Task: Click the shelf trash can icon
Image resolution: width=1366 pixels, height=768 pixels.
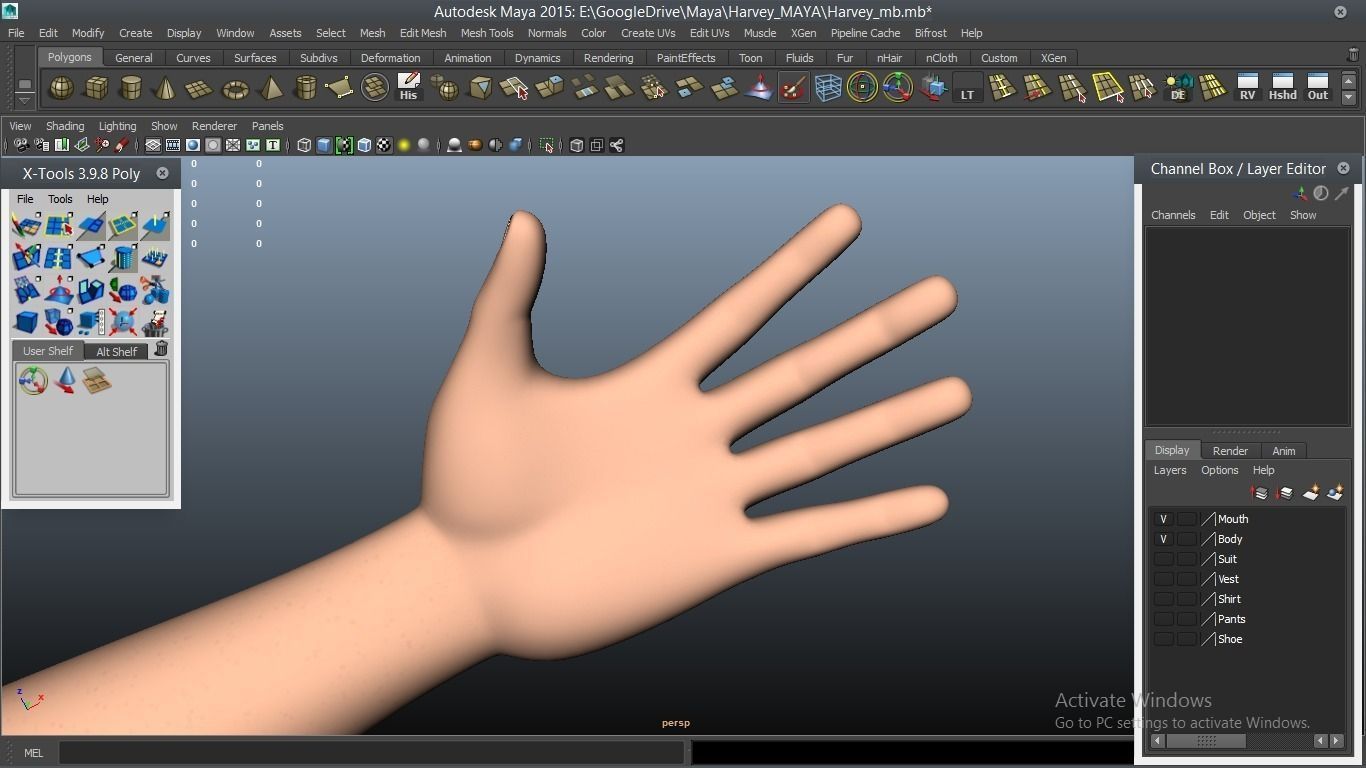Action: (x=1353, y=55)
